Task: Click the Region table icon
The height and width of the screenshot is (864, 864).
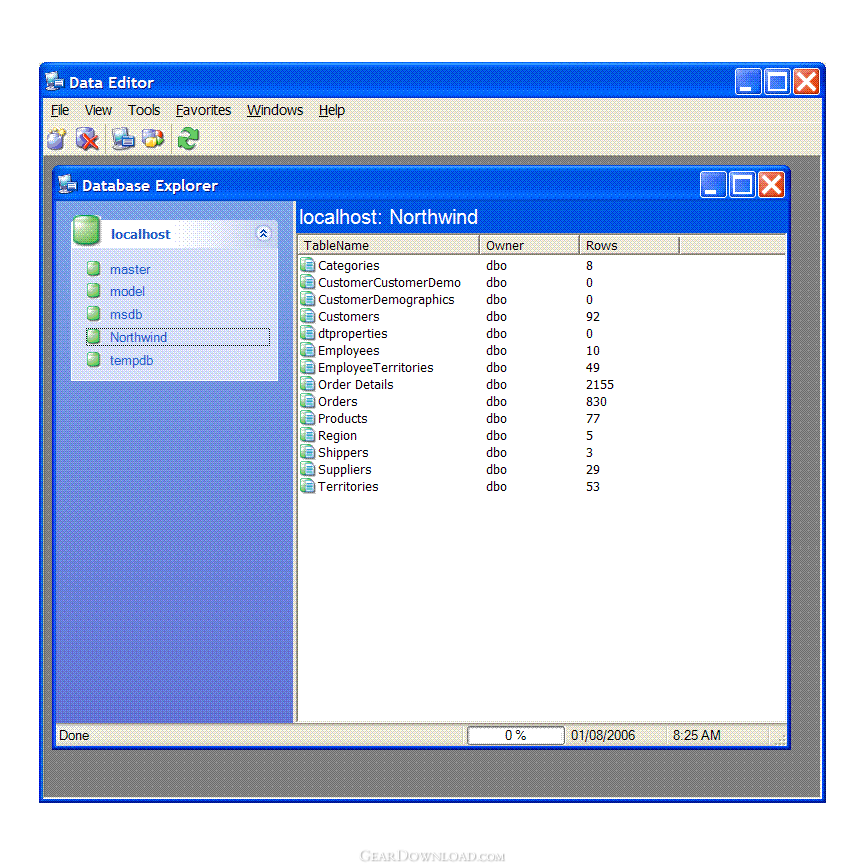Action: pos(307,435)
